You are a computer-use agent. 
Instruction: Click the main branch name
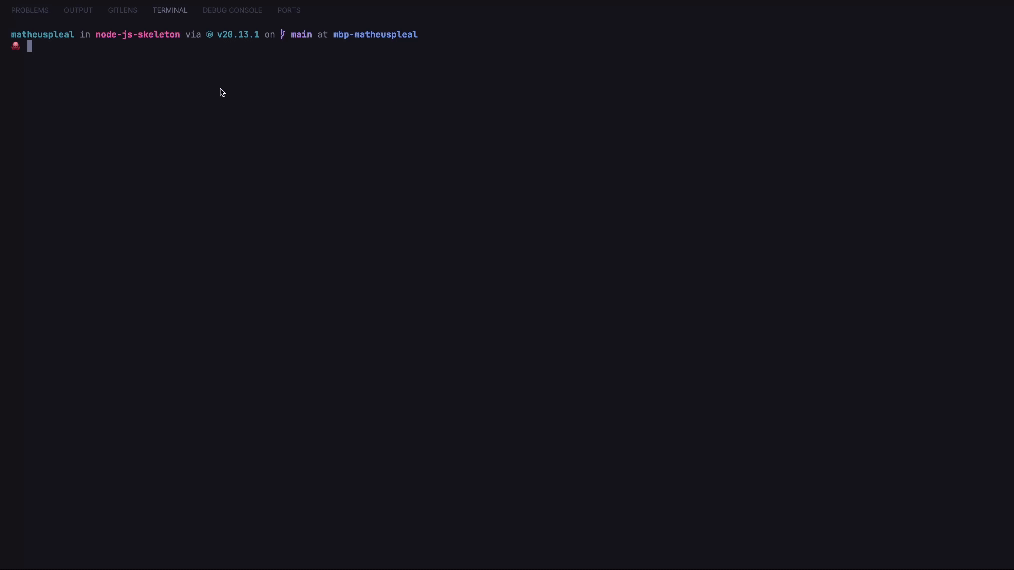point(301,35)
